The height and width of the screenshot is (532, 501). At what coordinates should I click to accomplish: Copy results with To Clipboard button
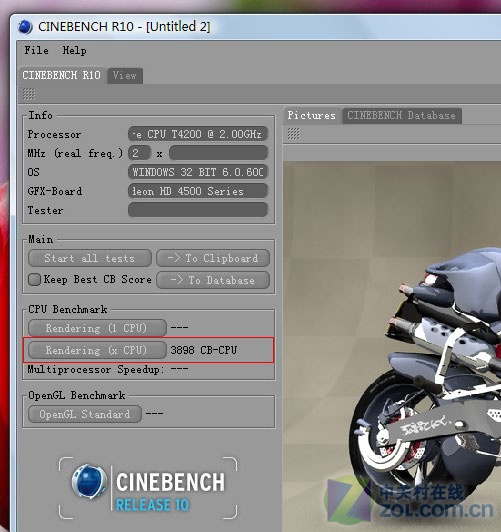(213, 258)
